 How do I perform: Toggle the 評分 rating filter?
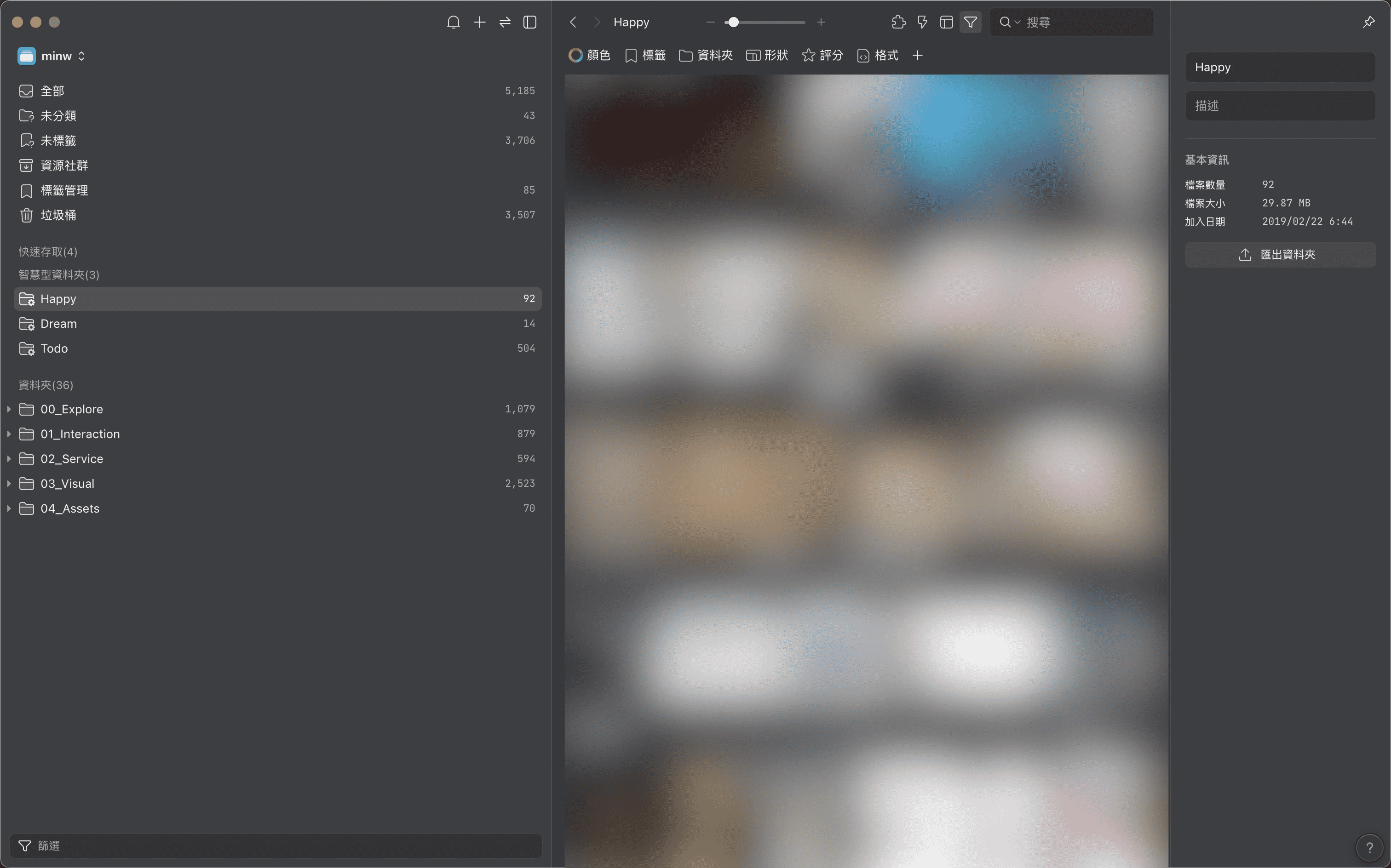pyautogui.click(x=822, y=55)
